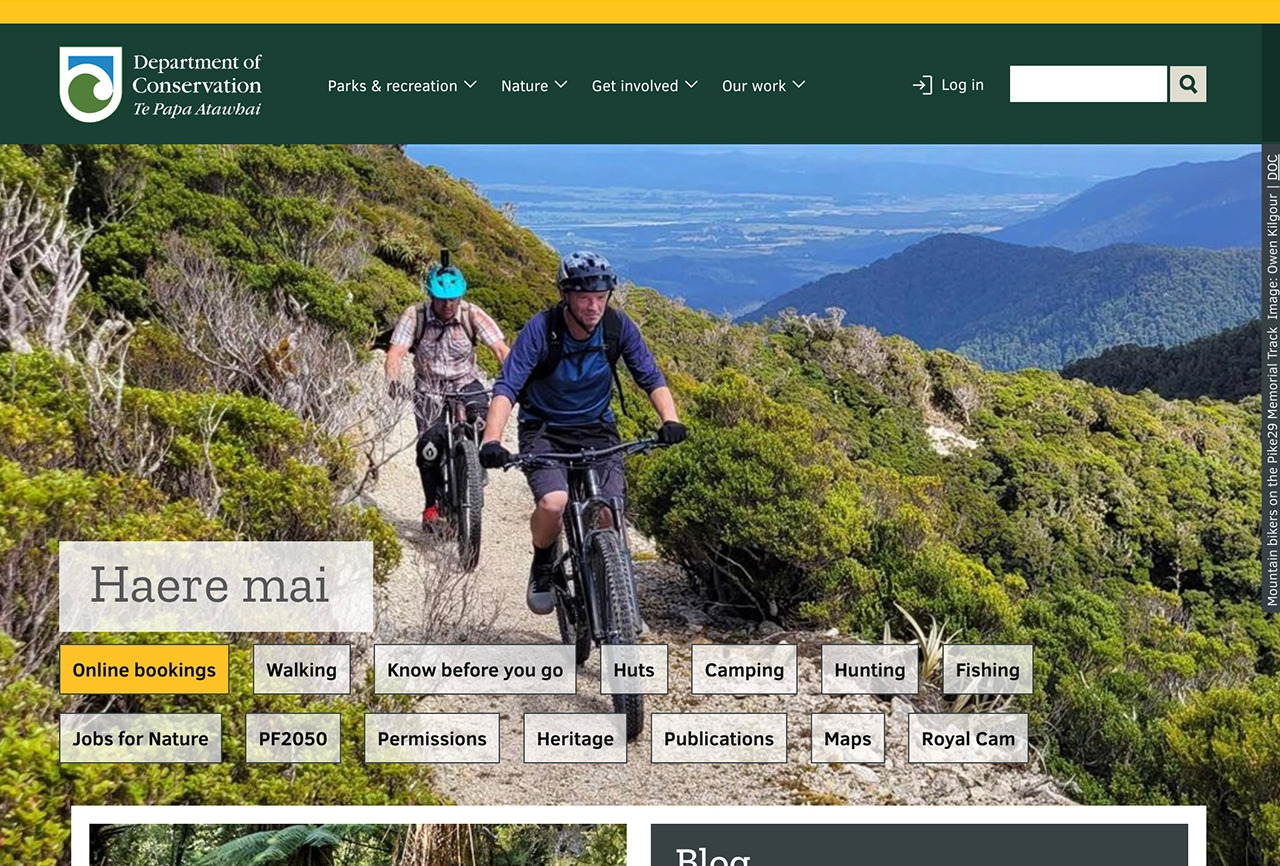1280x866 pixels.
Task: Open Know before you go
Action: [x=475, y=670]
